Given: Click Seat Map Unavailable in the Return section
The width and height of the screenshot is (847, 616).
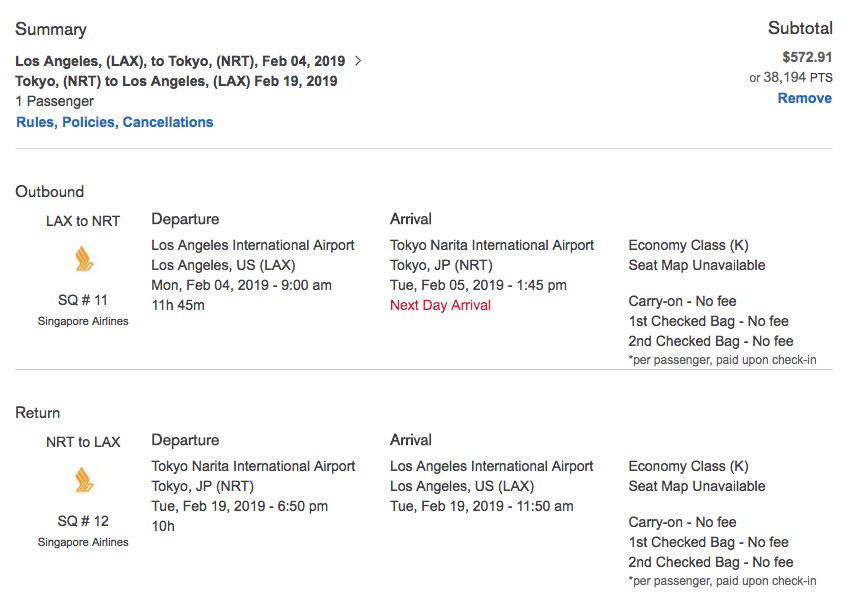Looking at the screenshot, I should tap(697, 486).
